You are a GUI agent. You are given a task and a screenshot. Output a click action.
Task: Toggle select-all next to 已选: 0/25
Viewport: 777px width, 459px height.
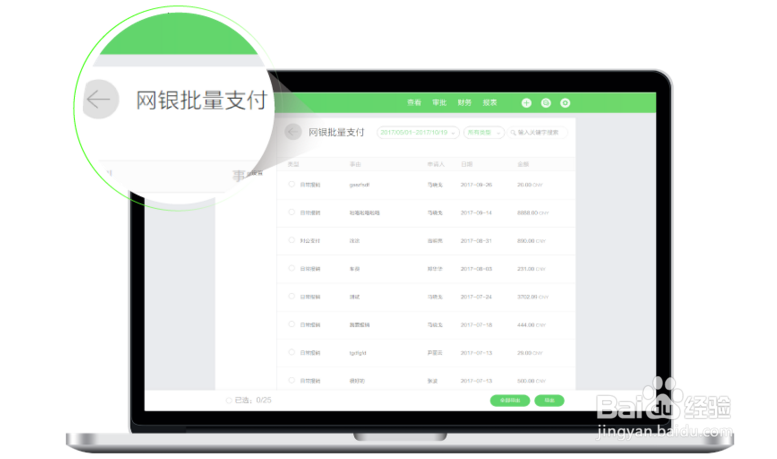click(228, 401)
